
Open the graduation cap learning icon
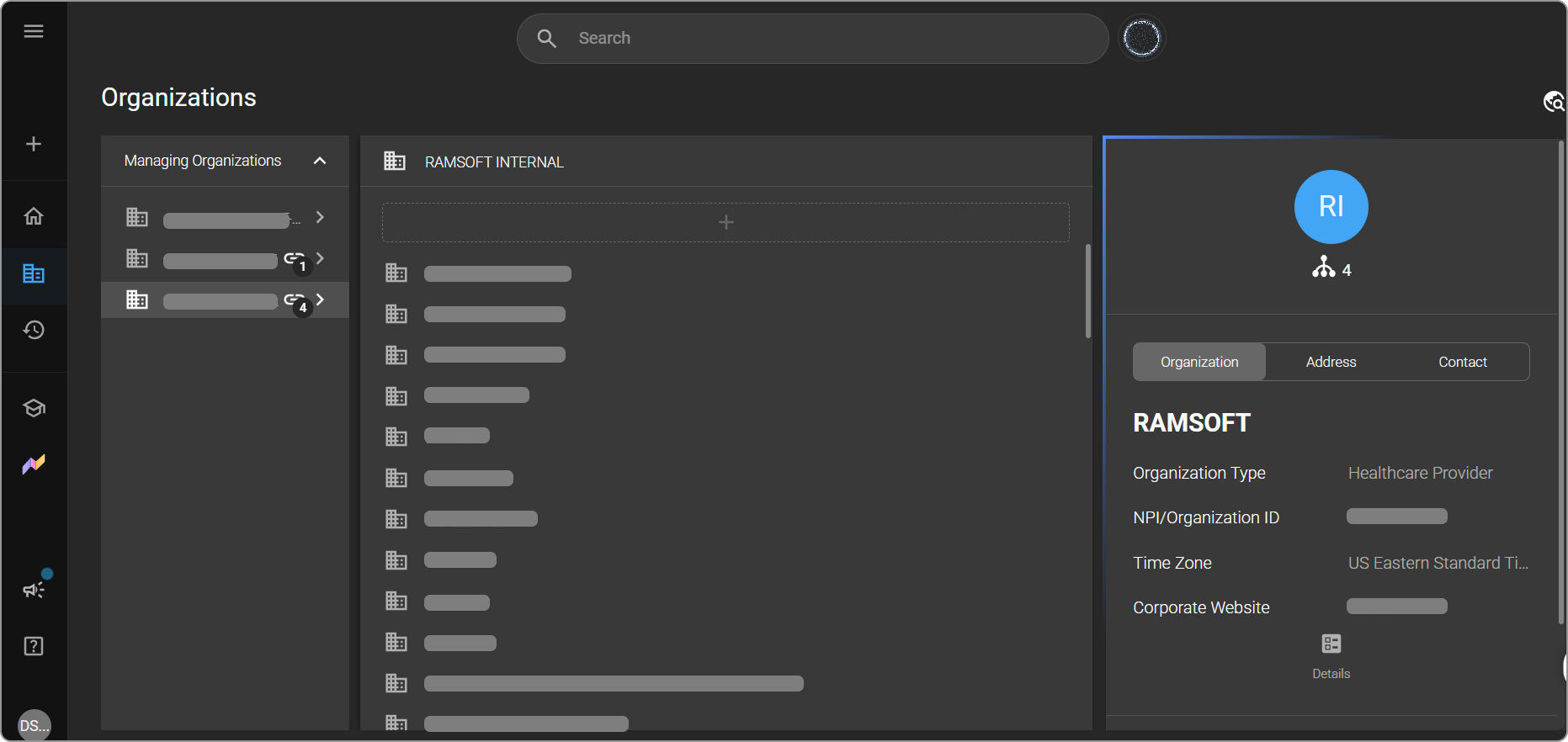34,408
